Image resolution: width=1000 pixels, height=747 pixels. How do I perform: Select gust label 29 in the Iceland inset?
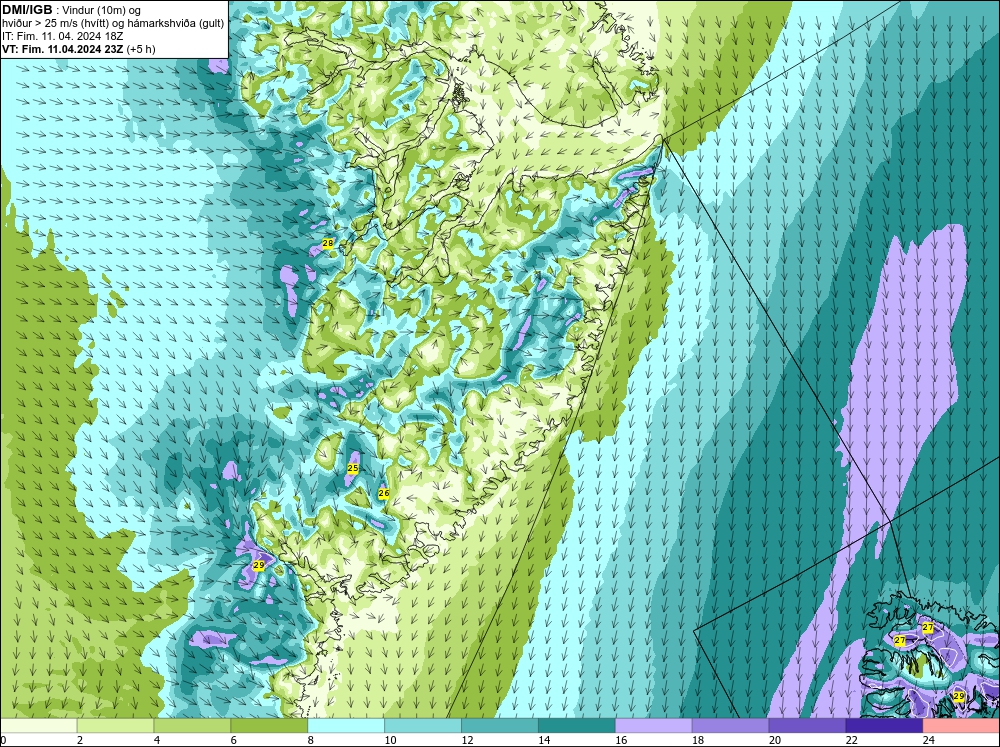point(959,696)
